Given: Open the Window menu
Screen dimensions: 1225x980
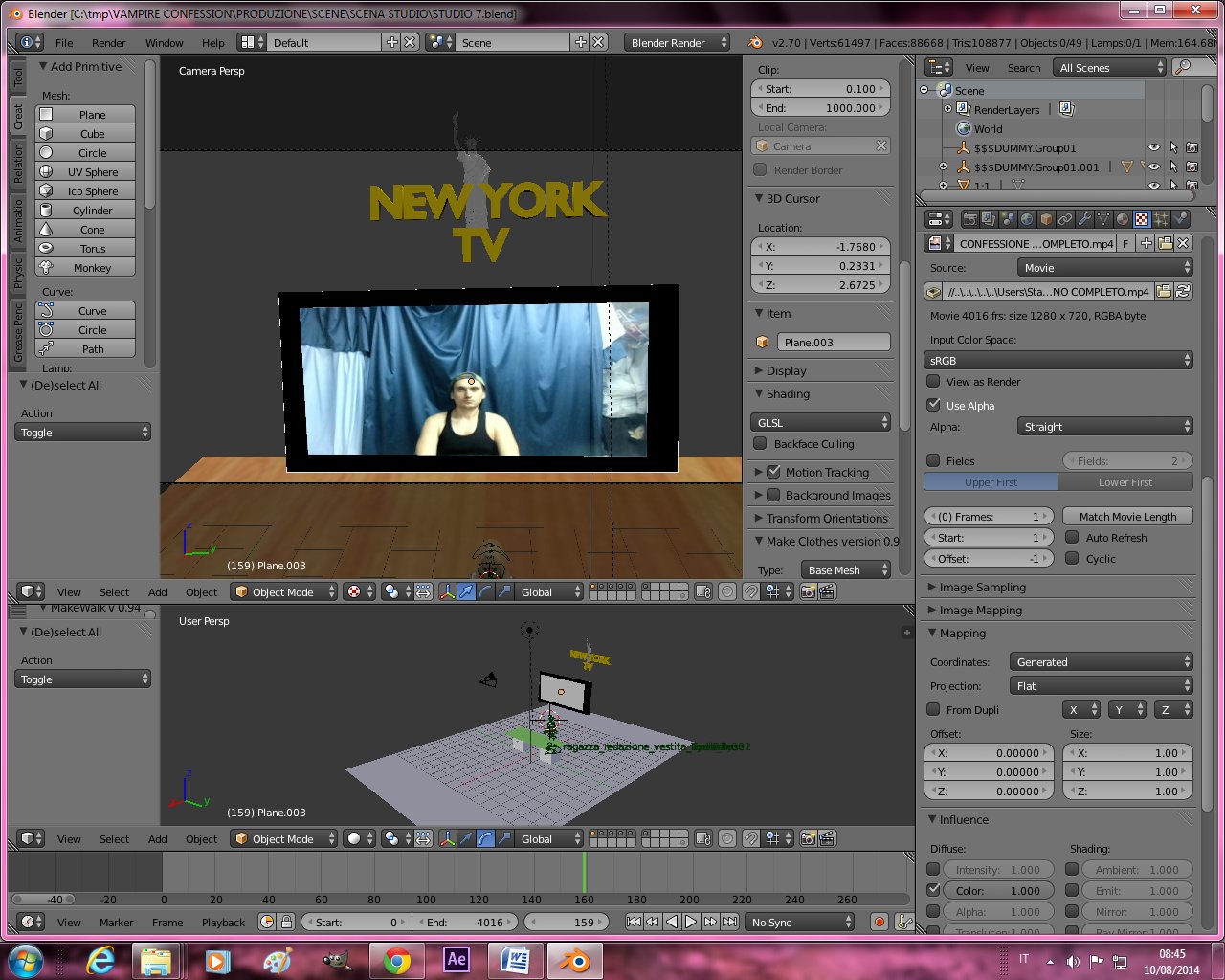Looking at the screenshot, I should coord(164,42).
